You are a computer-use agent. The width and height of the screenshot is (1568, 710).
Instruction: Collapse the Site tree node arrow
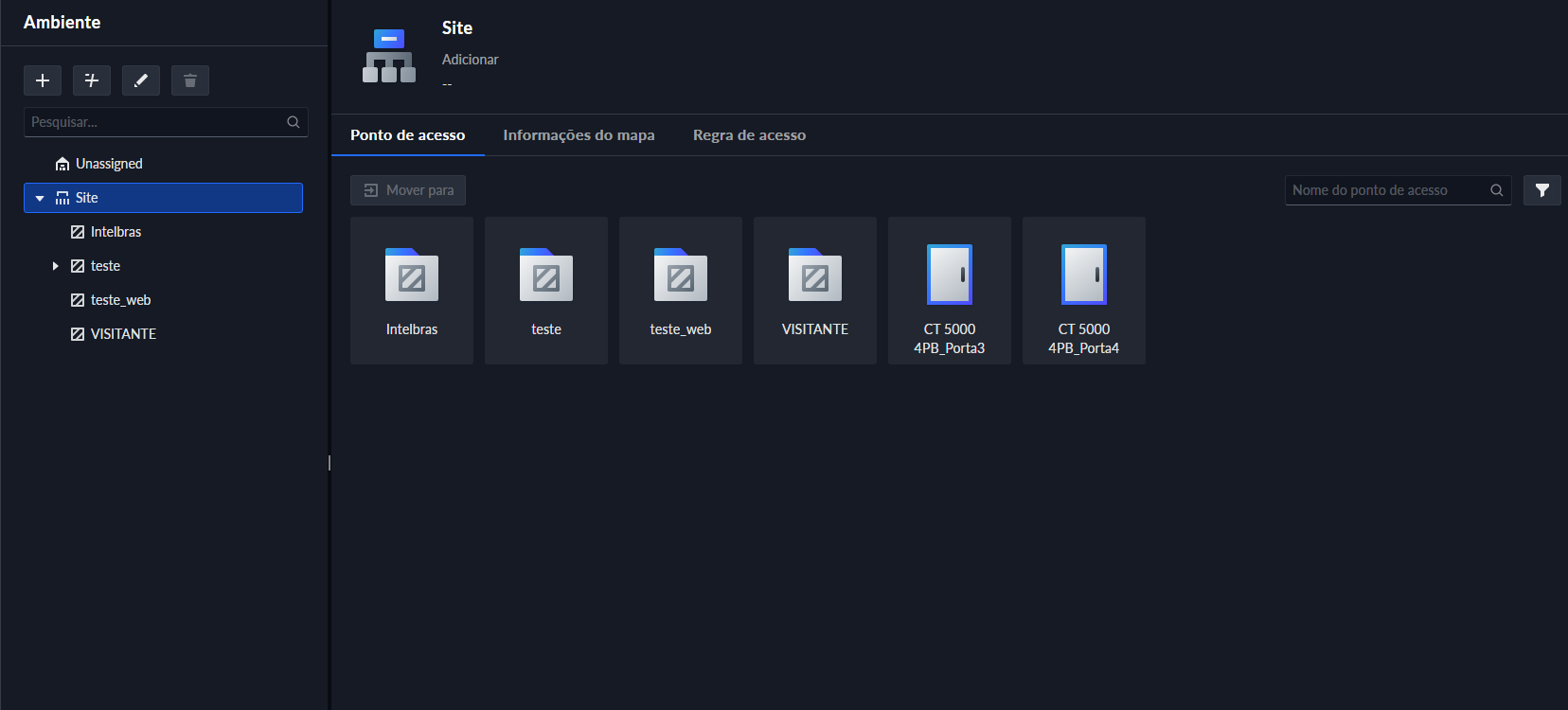pos(40,198)
